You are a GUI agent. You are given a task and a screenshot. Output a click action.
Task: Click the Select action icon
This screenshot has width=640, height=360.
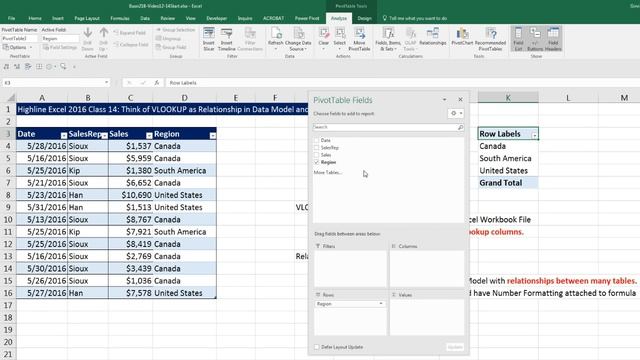point(340,34)
